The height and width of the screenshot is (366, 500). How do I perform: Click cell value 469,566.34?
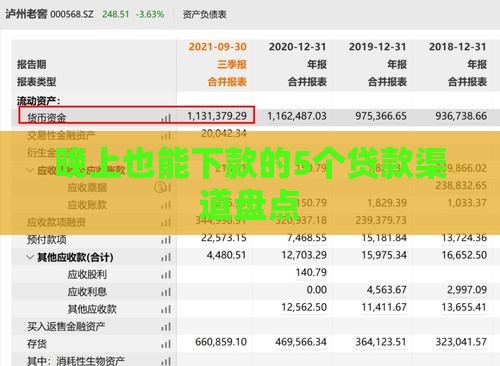pos(301,342)
